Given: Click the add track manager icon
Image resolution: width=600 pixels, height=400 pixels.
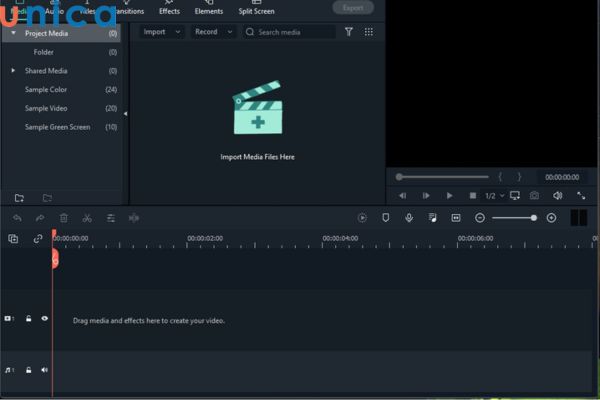Looking at the screenshot, I should (x=13, y=239).
